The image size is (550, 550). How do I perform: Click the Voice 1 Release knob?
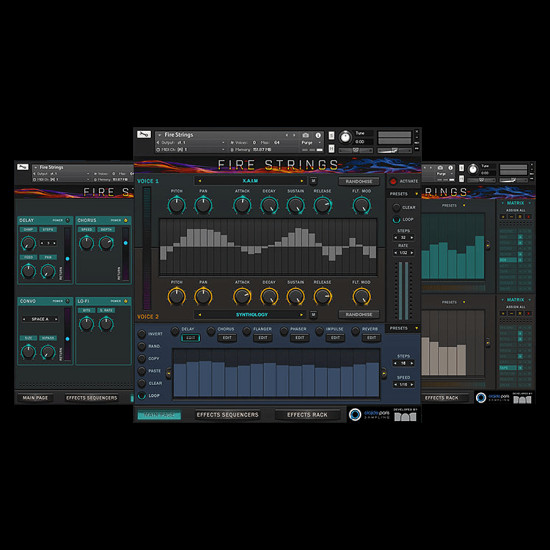[322, 206]
